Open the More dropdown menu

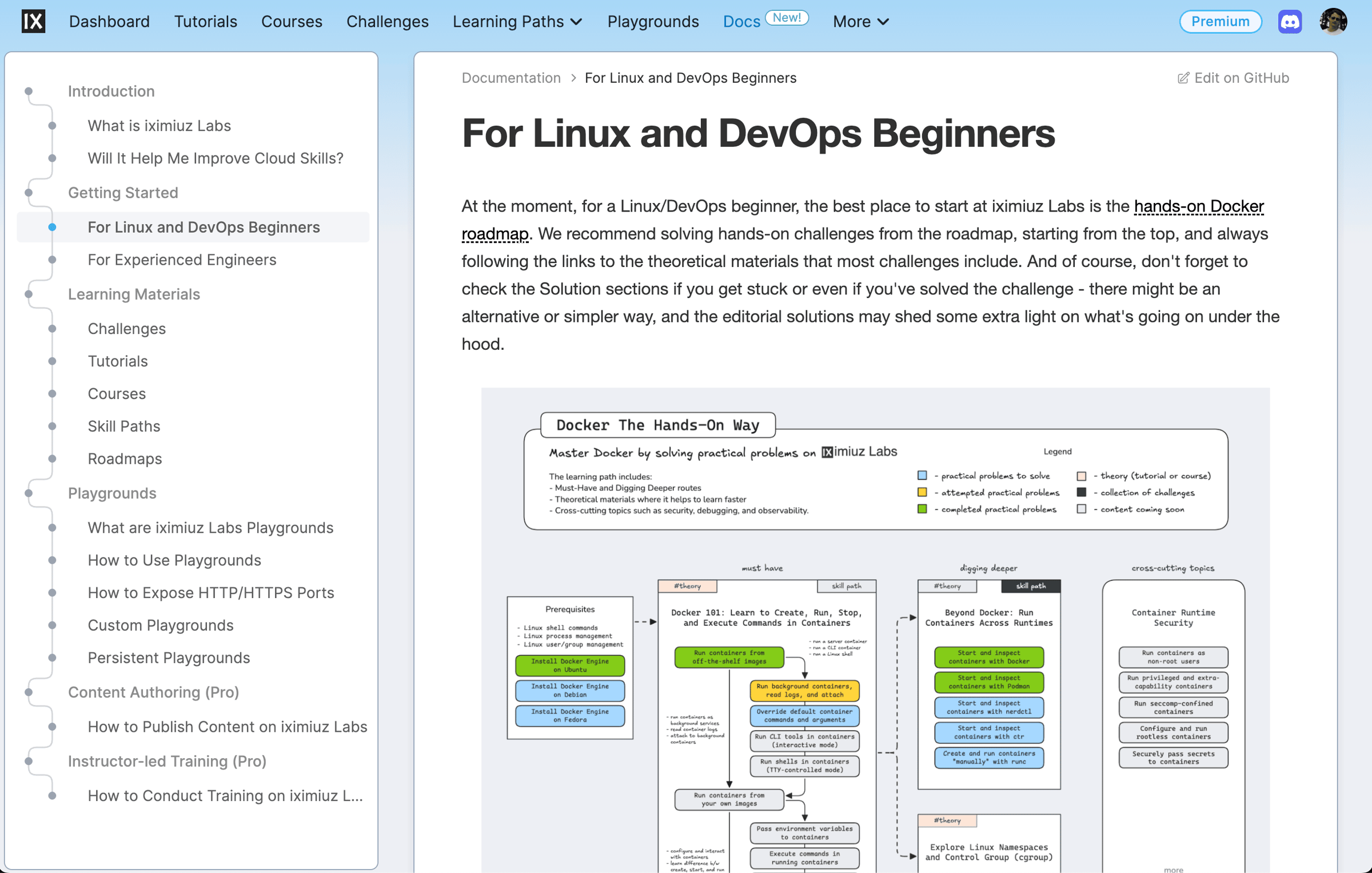[860, 22]
